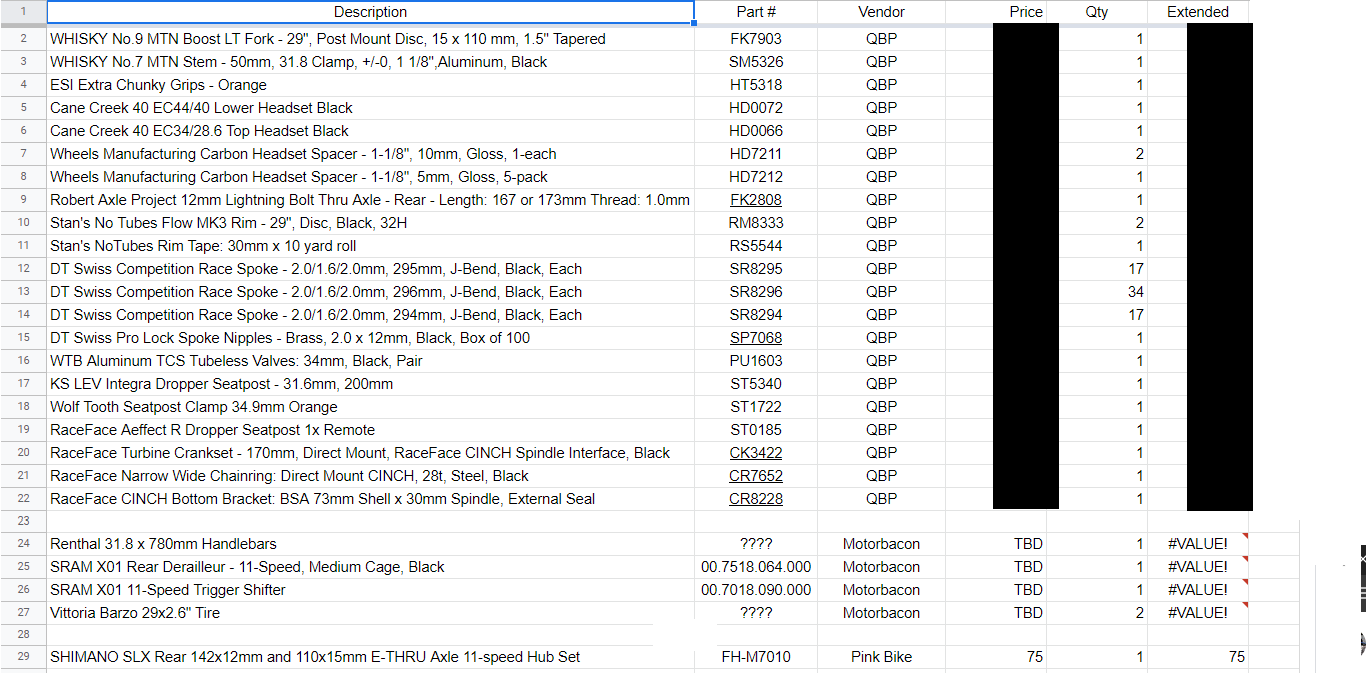Select row 29 using its row number
1366x673 pixels.
click(24, 657)
